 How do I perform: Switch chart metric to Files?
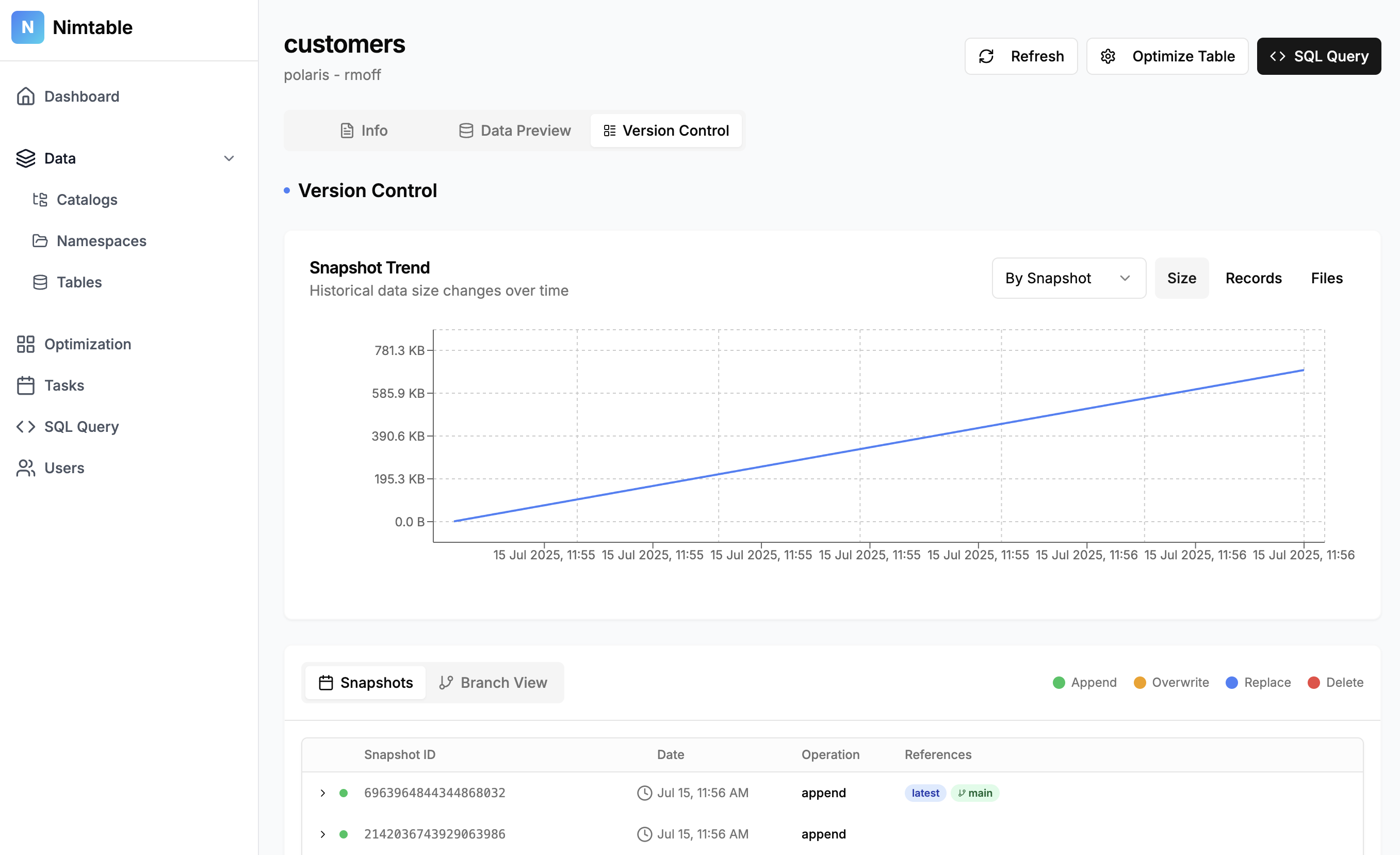(1326, 278)
